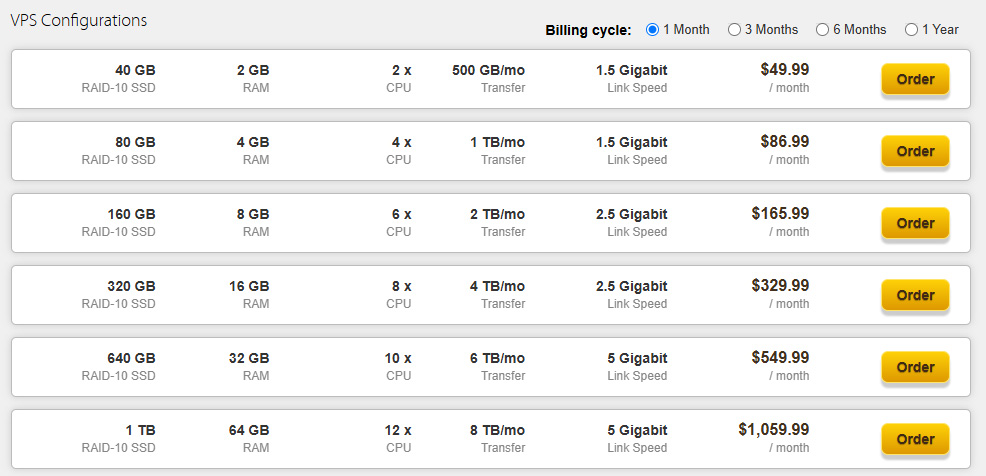986x476 pixels.
Task: Click the 2 TB/mo transfer value
Action: (497, 214)
